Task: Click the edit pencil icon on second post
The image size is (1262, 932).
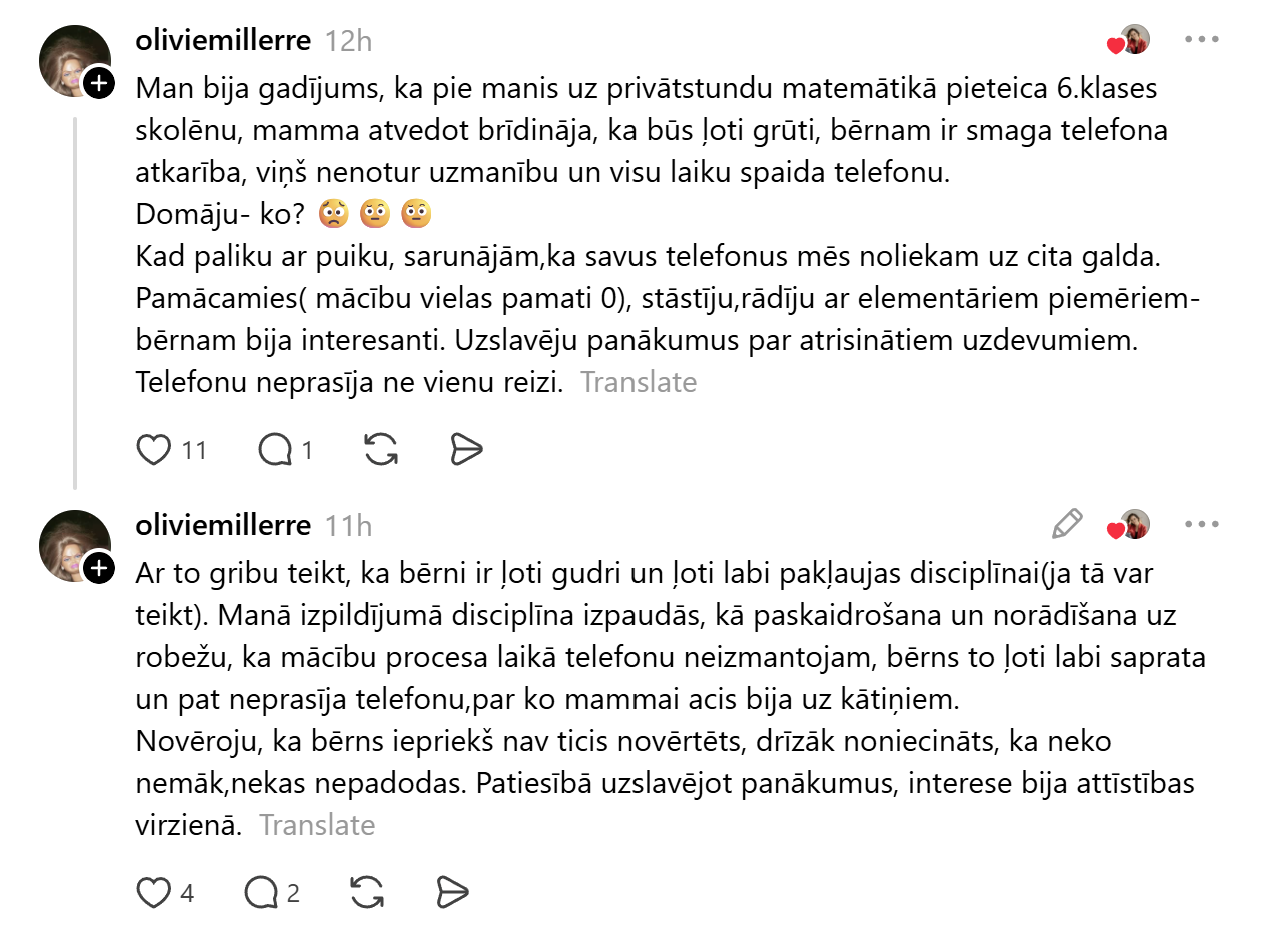Action: [1067, 523]
